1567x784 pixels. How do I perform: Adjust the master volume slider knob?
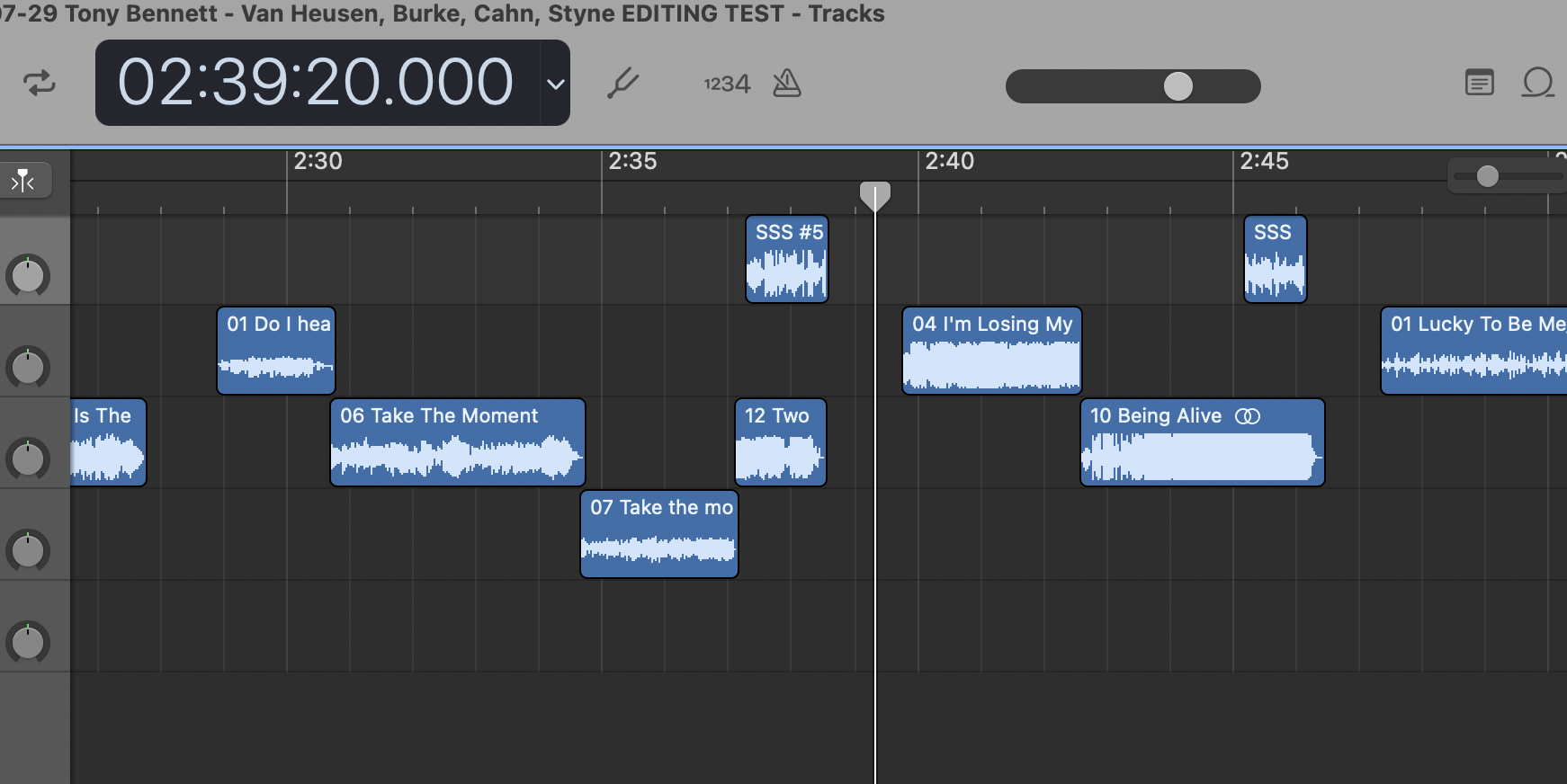(1178, 86)
